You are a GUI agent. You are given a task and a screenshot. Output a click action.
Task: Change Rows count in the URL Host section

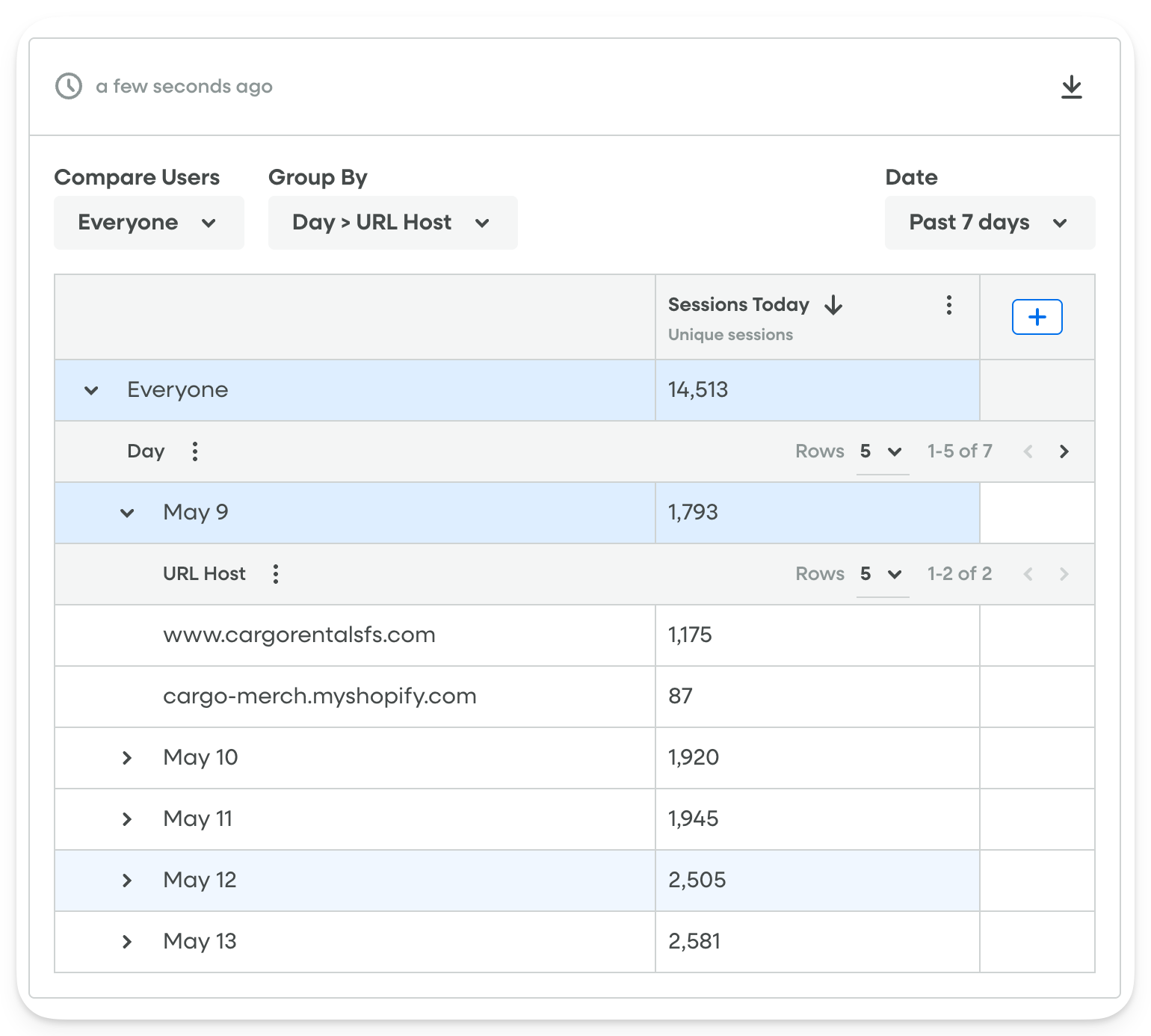click(x=882, y=574)
